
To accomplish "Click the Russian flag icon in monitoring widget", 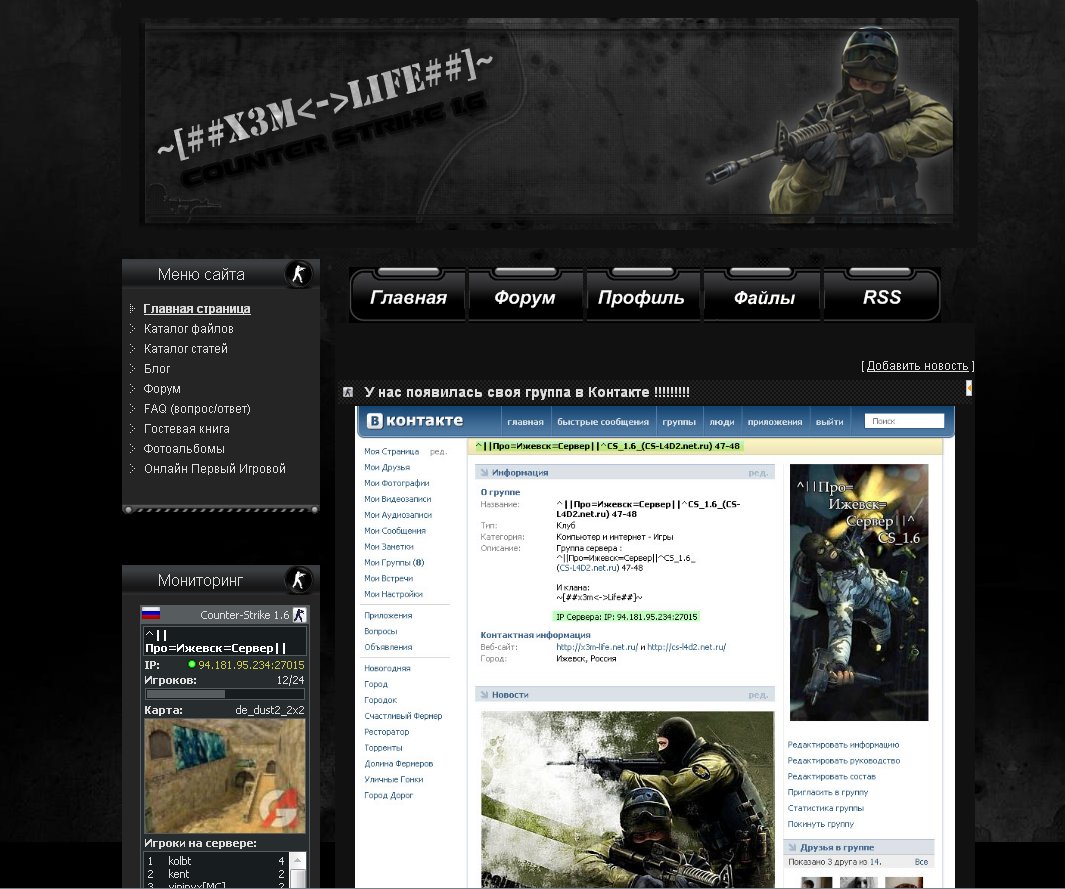I will pos(151,614).
